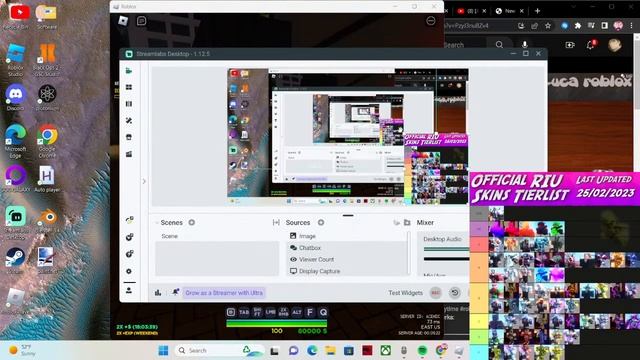
Task: Add a source folder with the folder icon
Action: (407, 222)
